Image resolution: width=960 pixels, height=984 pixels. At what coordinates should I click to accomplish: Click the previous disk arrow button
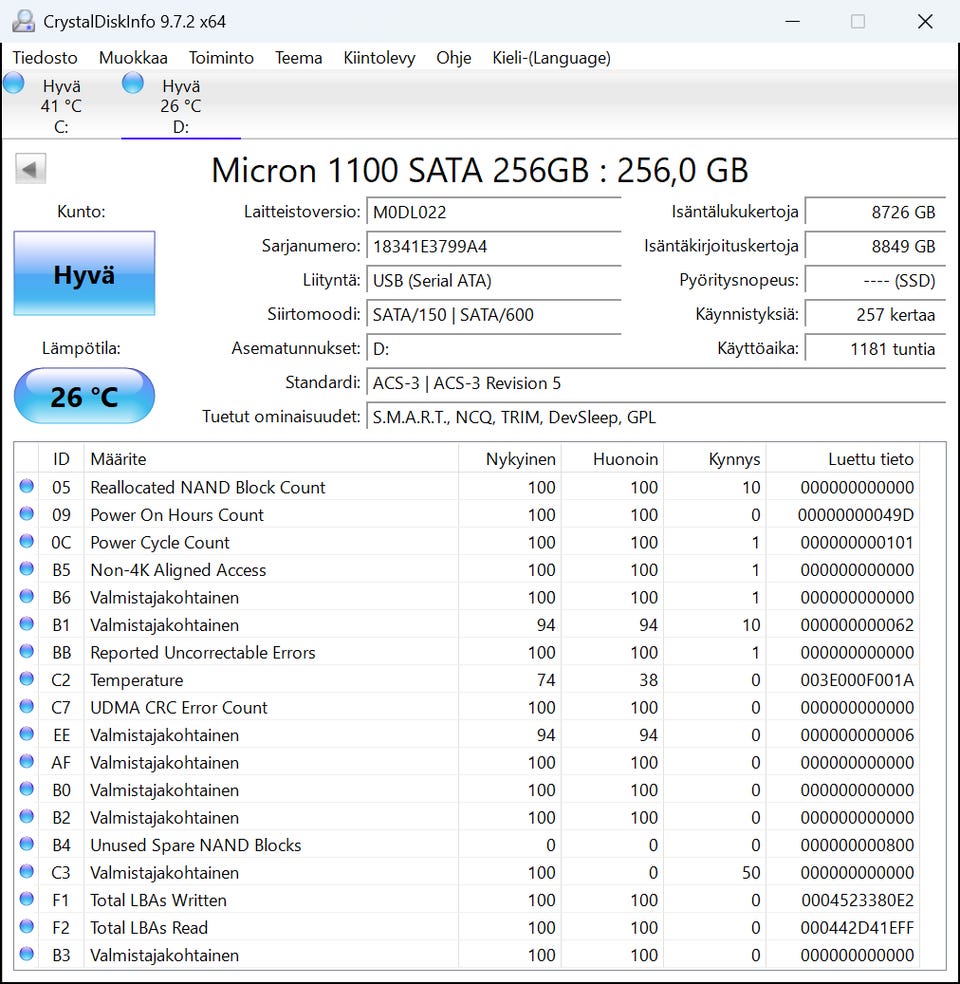tap(30, 169)
